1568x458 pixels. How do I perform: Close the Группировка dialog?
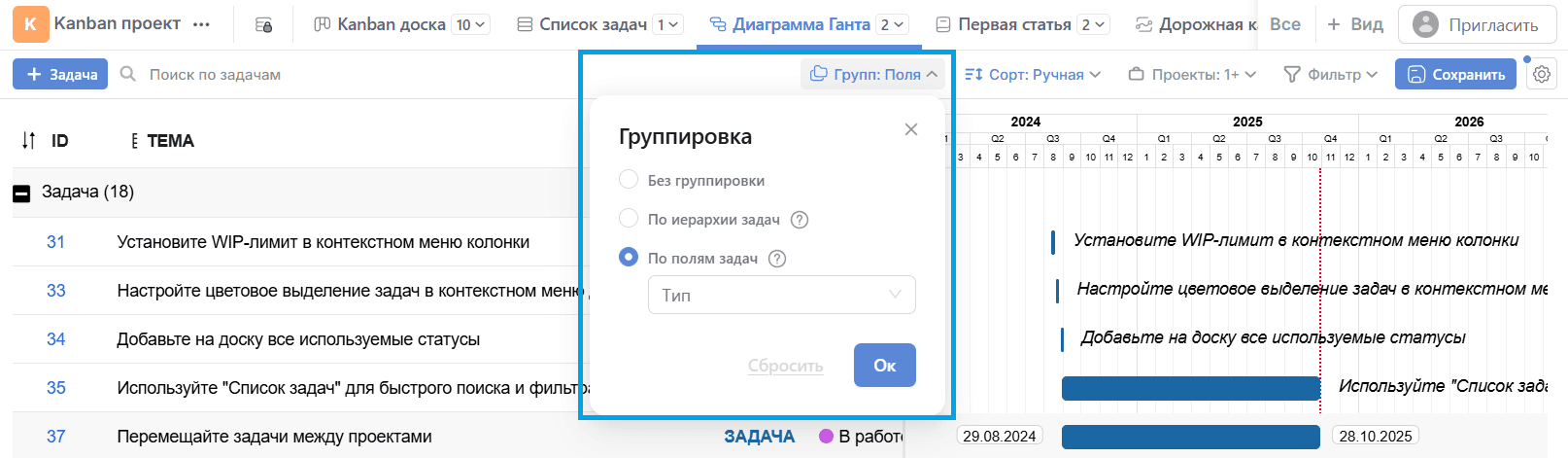910,129
